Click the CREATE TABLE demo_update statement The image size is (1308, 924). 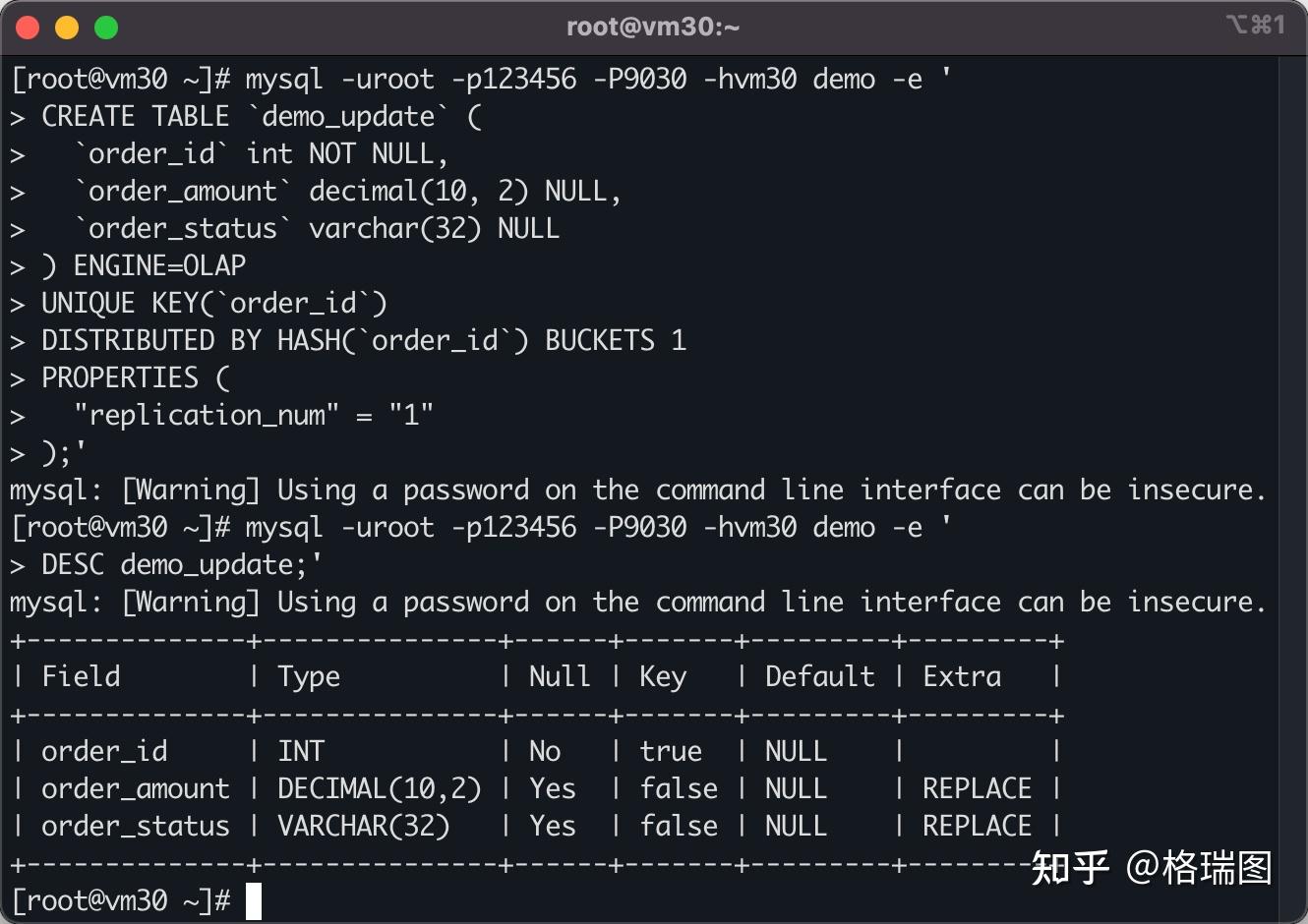(260, 116)
